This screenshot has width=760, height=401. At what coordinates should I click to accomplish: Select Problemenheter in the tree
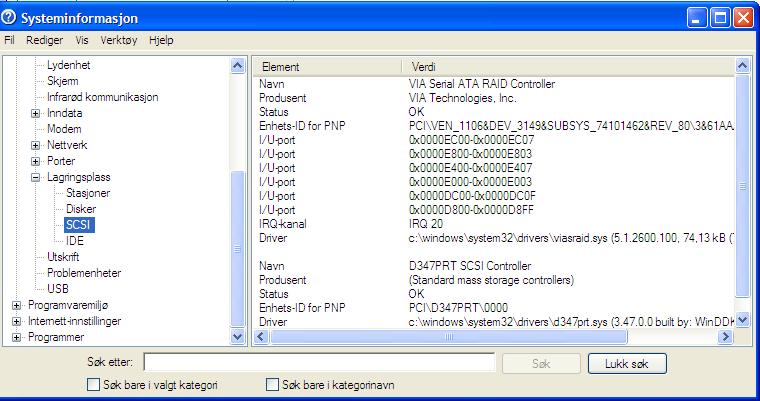(84, 273)
